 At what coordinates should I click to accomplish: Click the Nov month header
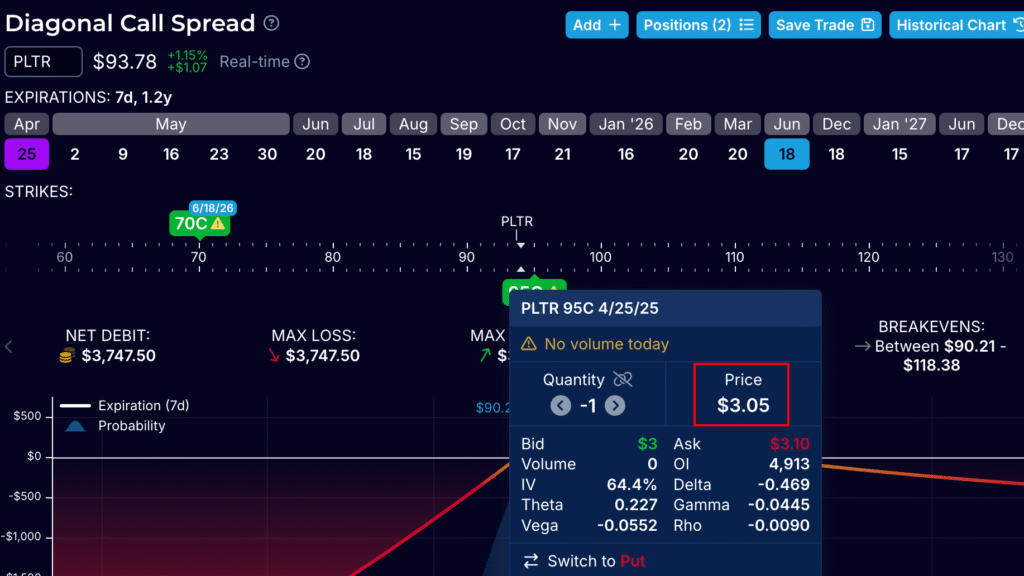[x=562, y=124]
